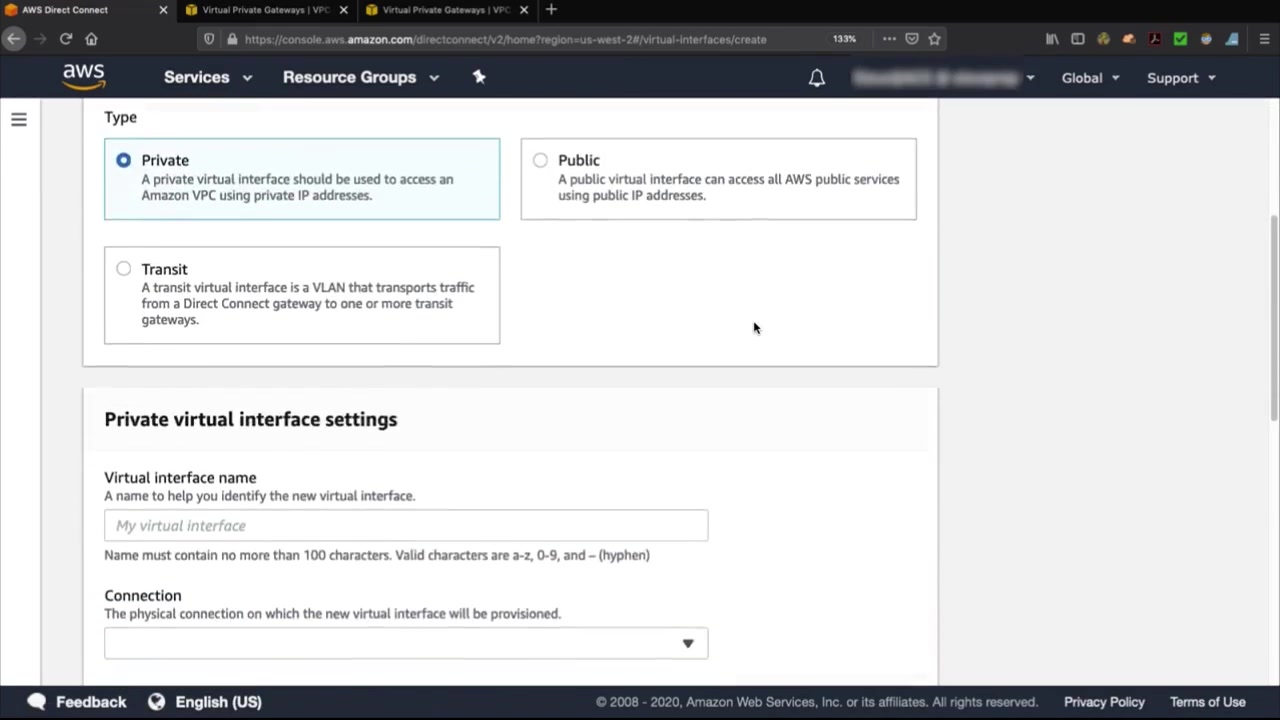Toggle the Firefox sidebar icon
This screenshot has height=720, width=1280.
point(1078,39)
